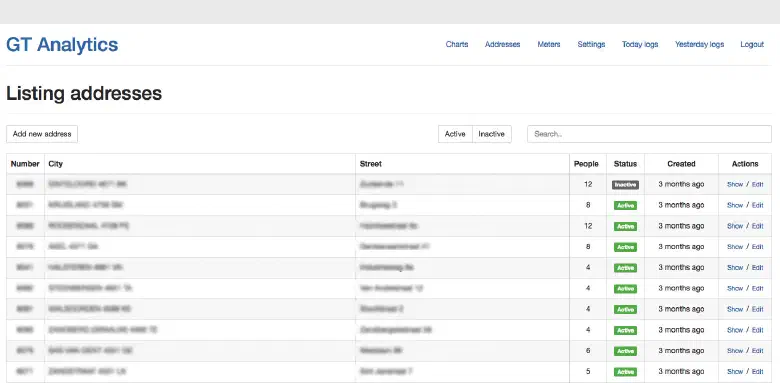Filter the list with the Active button
This screenshot has width=780, height=383.
click(x=455, y=134)
